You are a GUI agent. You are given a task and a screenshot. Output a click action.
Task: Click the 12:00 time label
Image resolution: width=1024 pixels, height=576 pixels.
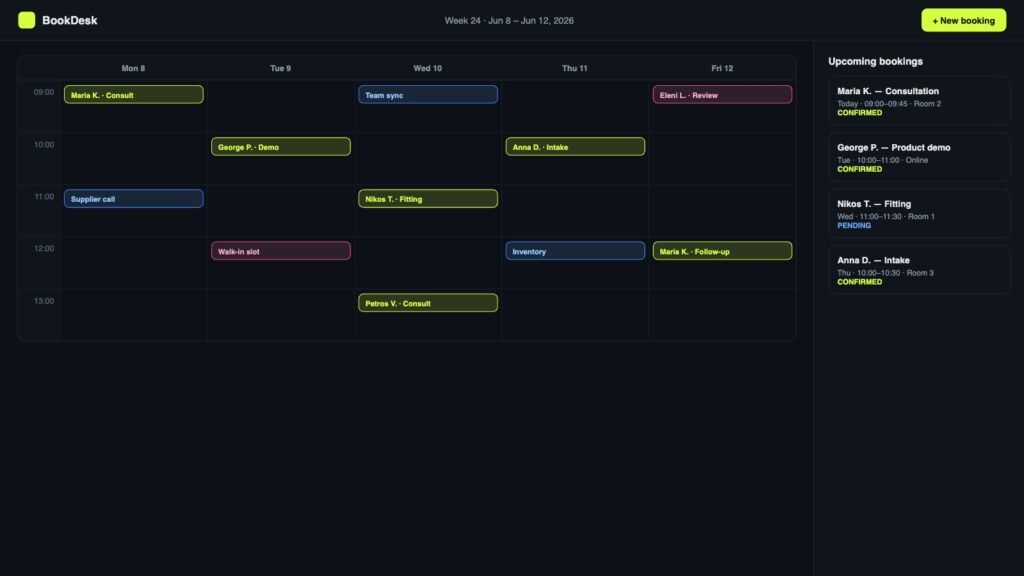tap(44, 248)
